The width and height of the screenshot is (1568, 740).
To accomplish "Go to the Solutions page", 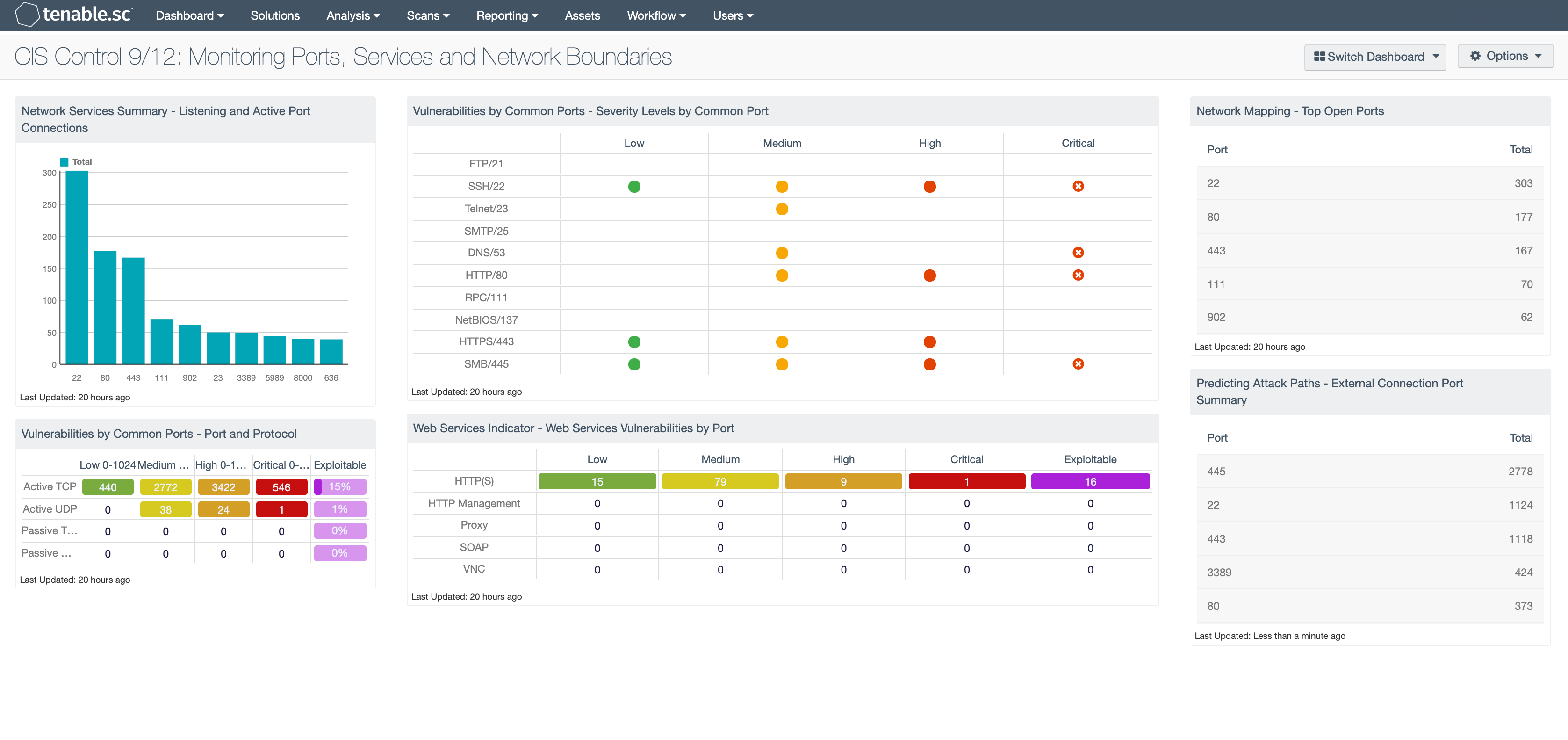I will [x=275, y=15].
